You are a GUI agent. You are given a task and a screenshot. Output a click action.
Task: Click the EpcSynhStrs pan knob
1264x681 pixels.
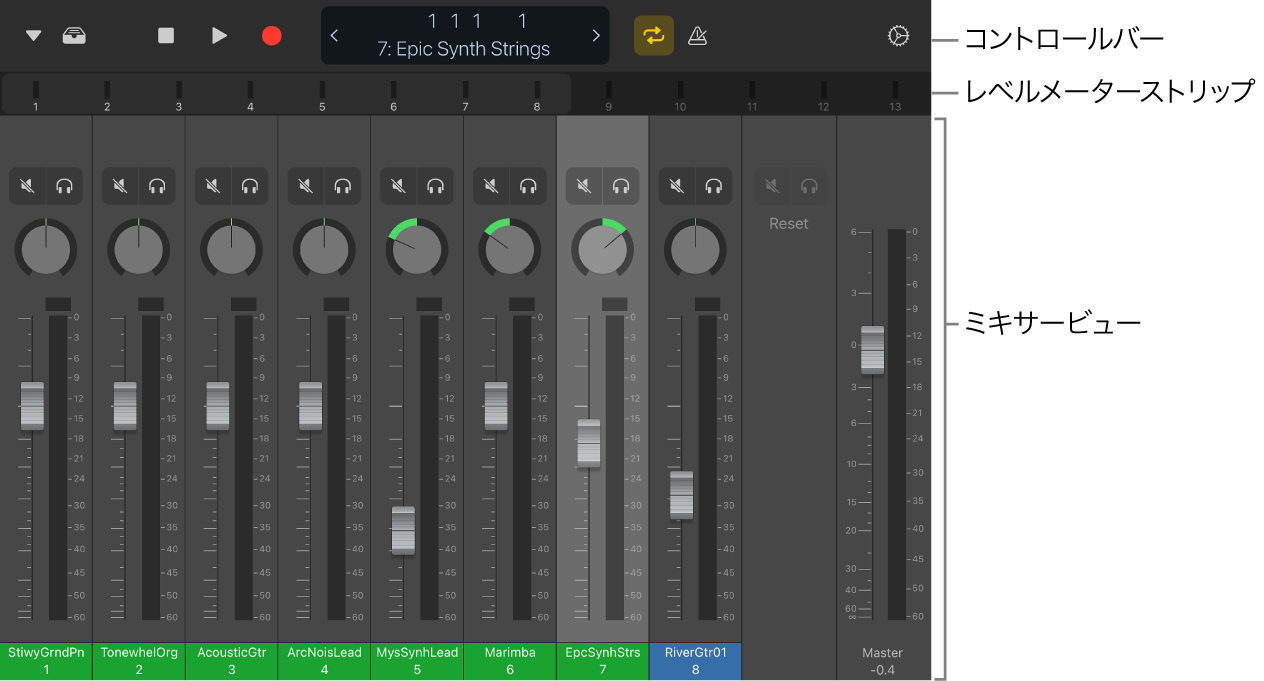[603, 248]
